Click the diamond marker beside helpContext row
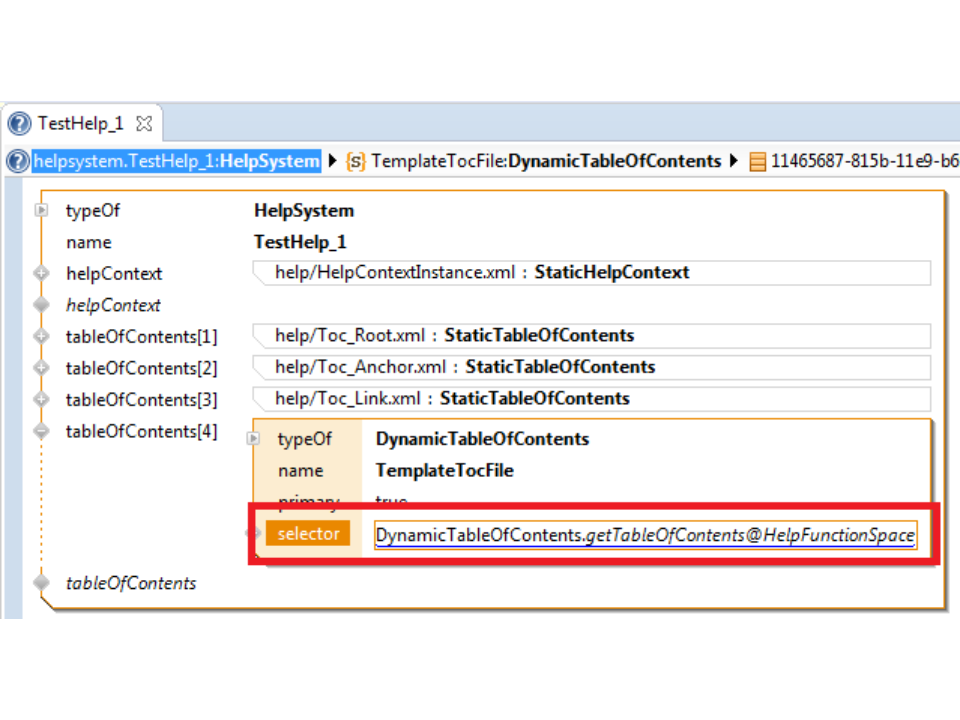Viewport: 960px width, 720px height. click(41, 273)
